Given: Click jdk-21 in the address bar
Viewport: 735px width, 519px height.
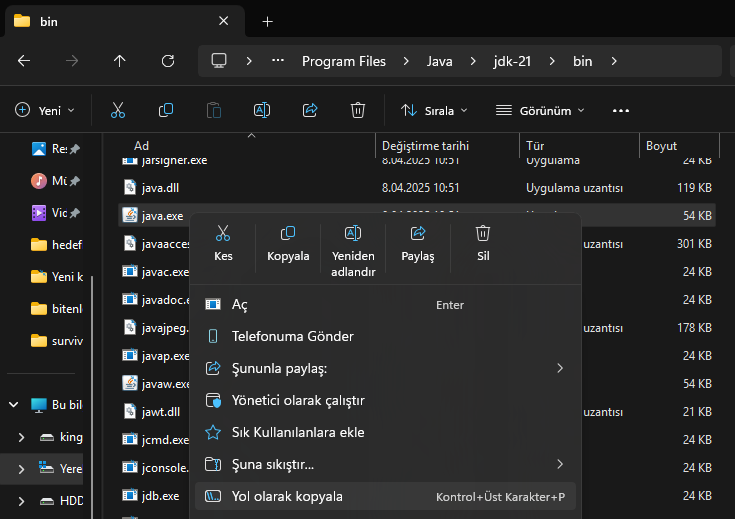Looking at the screenshot, I should point(512,61).
